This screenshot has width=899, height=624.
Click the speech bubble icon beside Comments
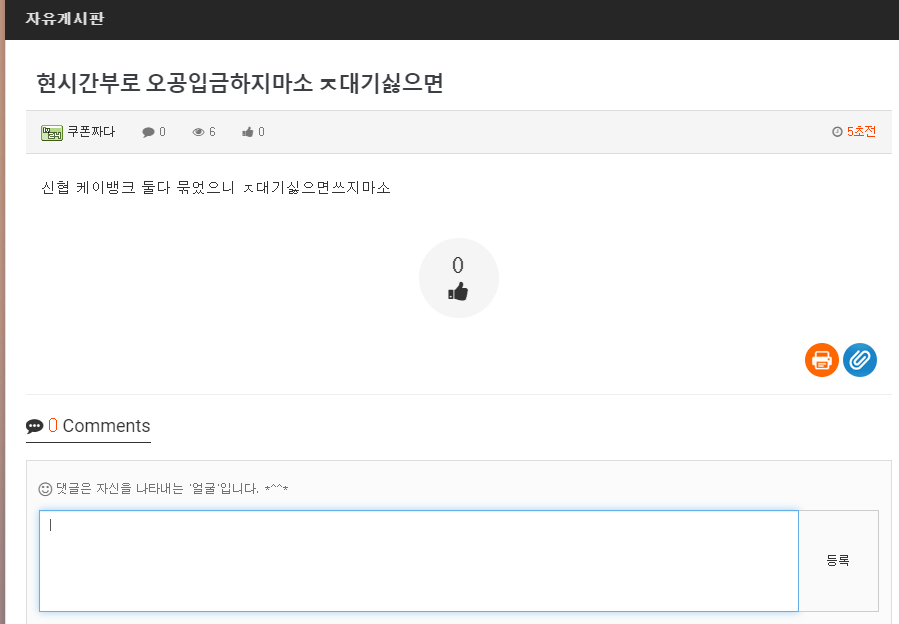(x=34, y=426)
